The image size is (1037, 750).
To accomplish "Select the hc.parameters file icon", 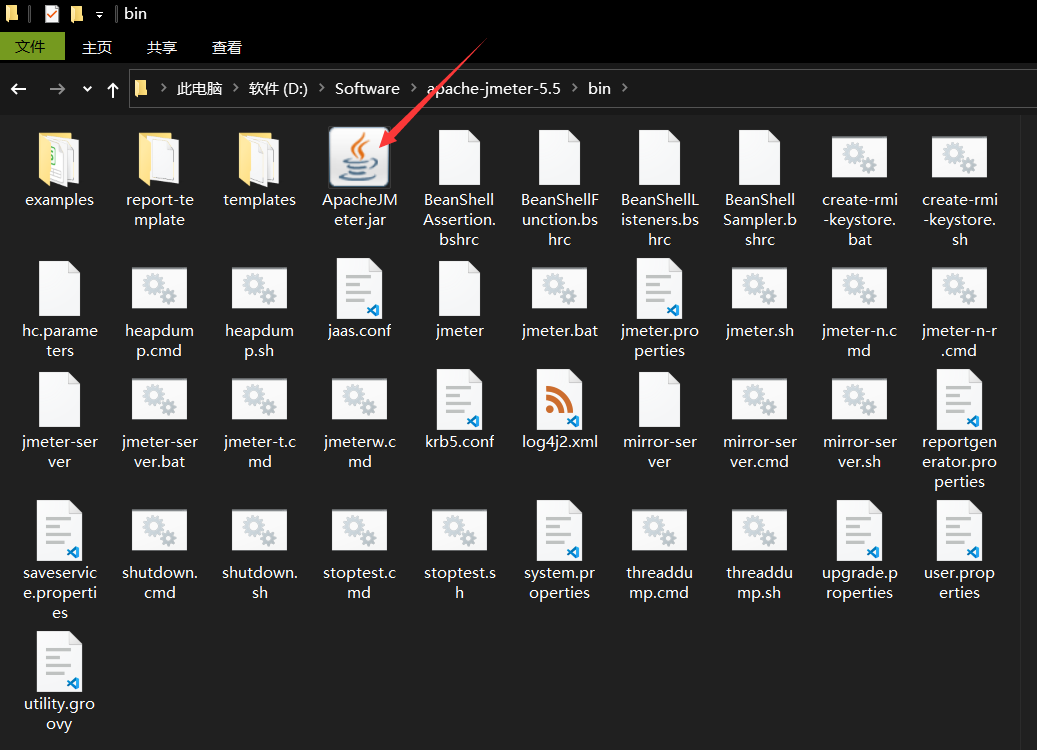I will (x=59, y=288).
